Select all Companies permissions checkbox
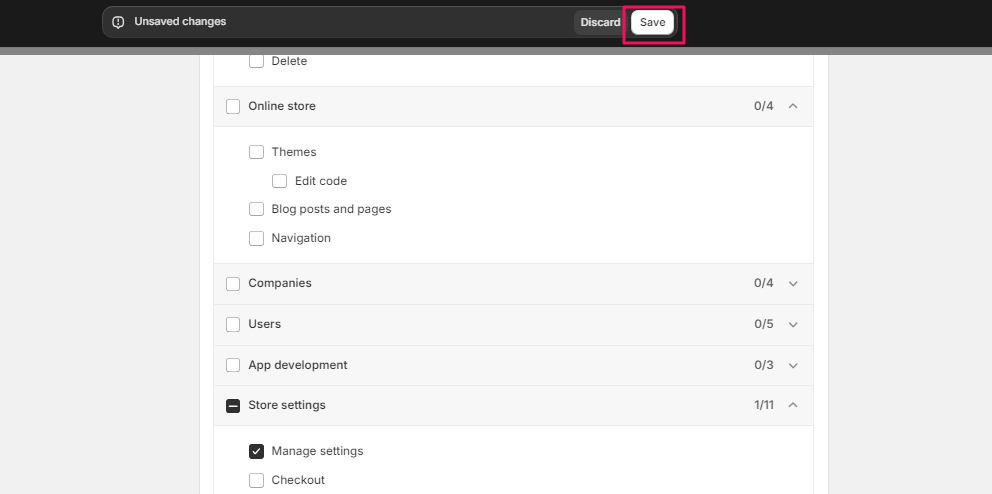The height and width of the screenshot is (494, 992). 233,283
